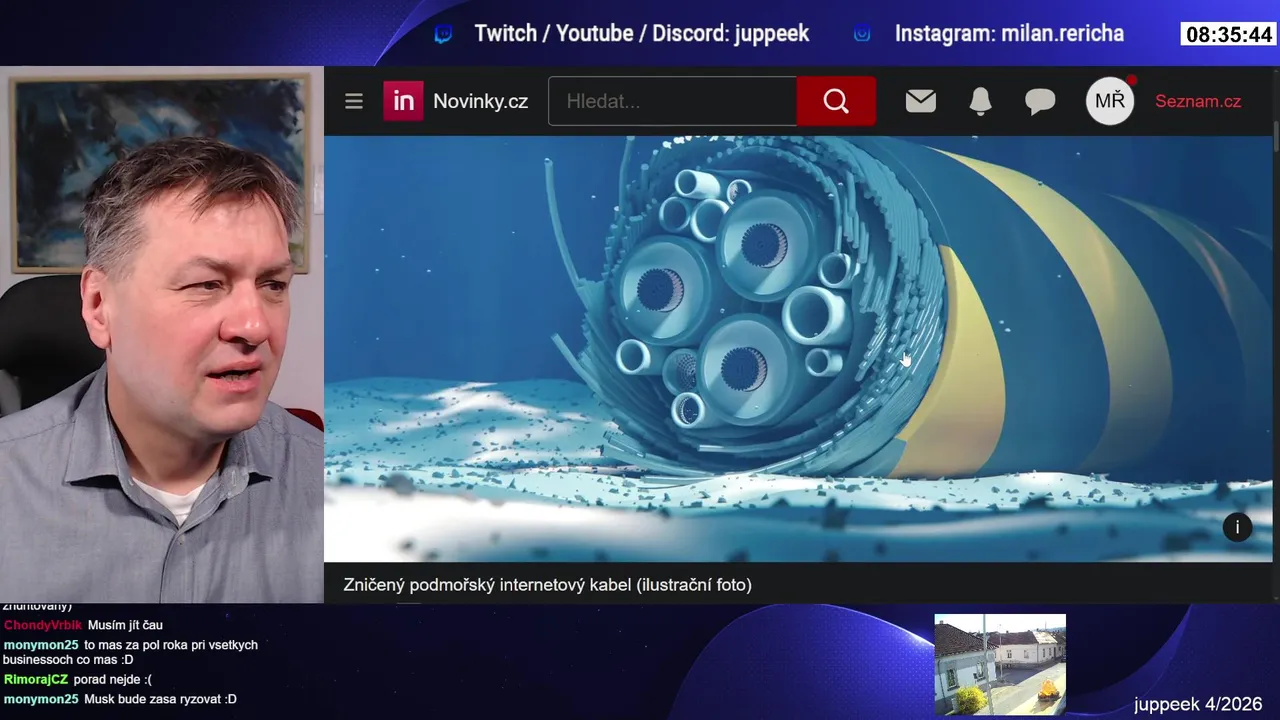1280x720 pixels.
Task: Go to Novinky.cz homepage text link
Action: click(480, 101)
